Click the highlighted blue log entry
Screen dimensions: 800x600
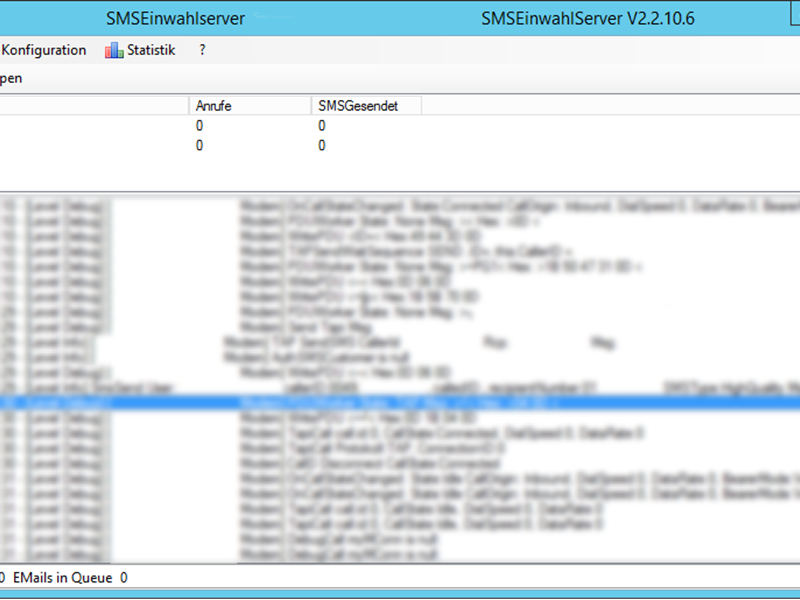pos(400,403)
